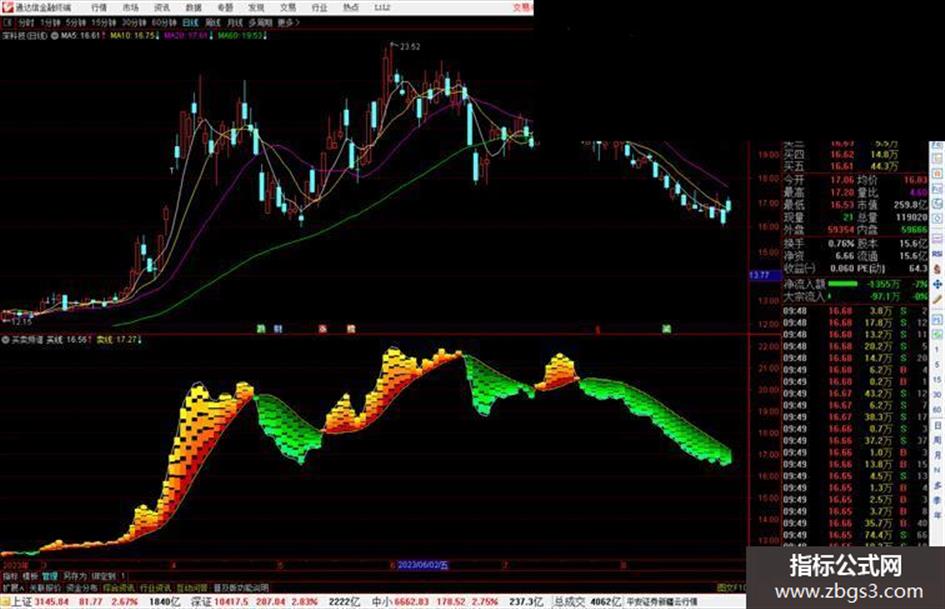Select 年 period shortcut in right sidebar

937,516
